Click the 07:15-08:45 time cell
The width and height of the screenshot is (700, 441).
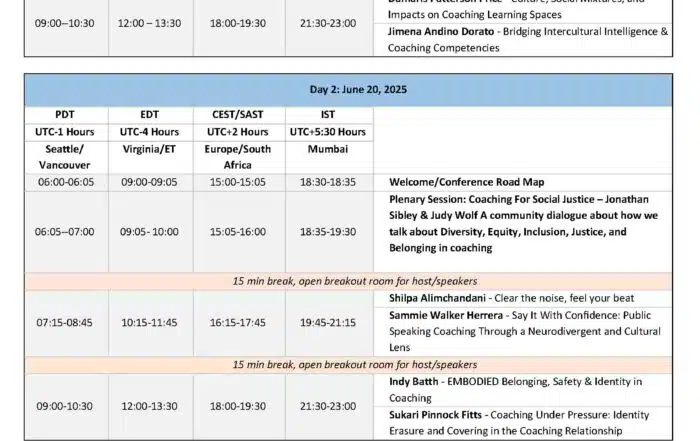pos(66,323)
